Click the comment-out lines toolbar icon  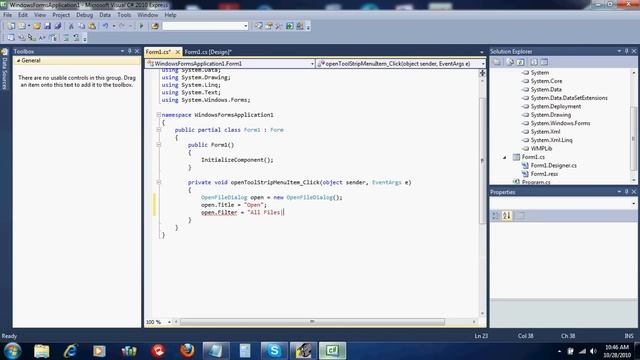[x=66, y=38]
